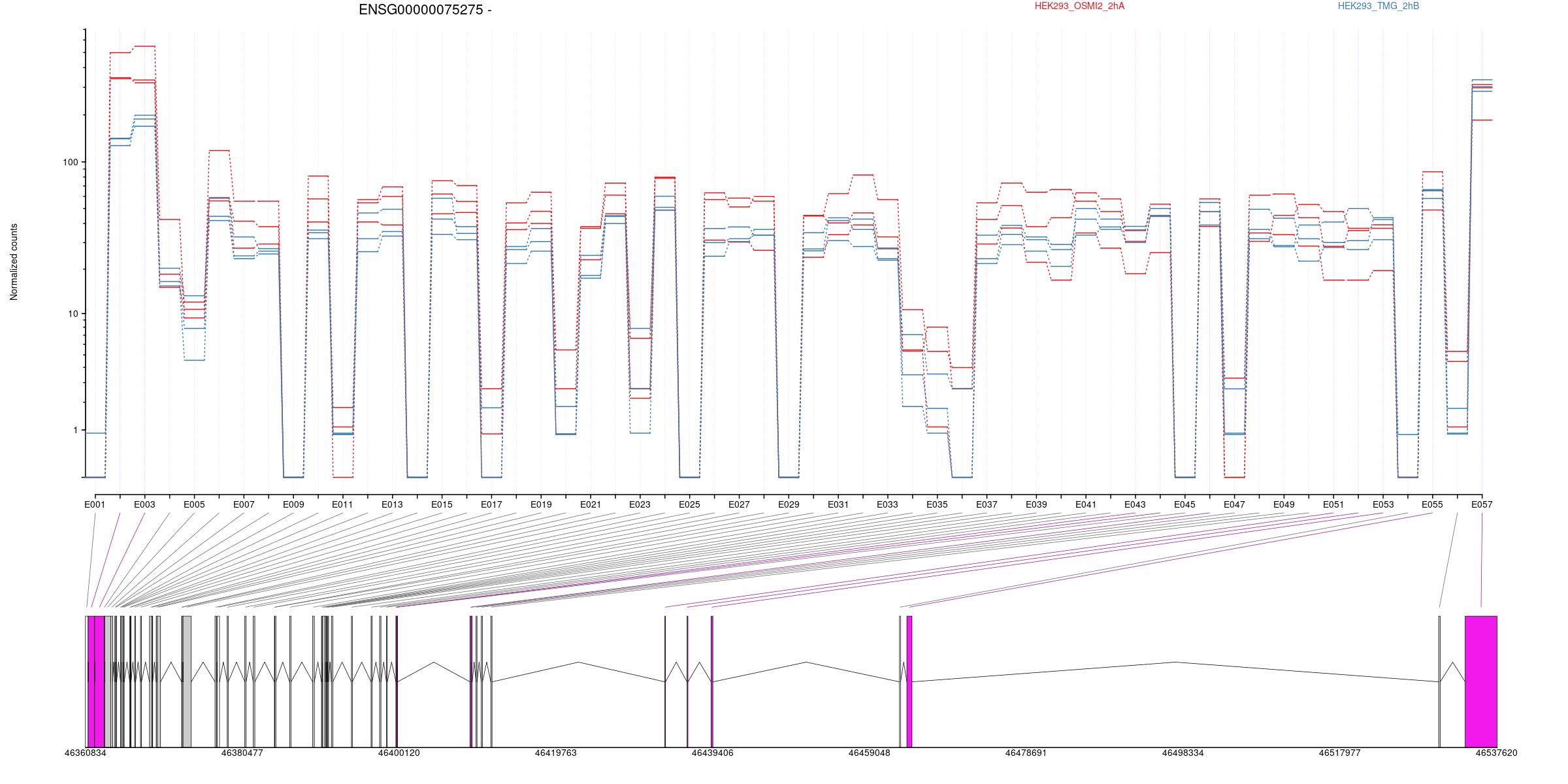Click genomic coordinate 46380477

[x=242, y=753]
